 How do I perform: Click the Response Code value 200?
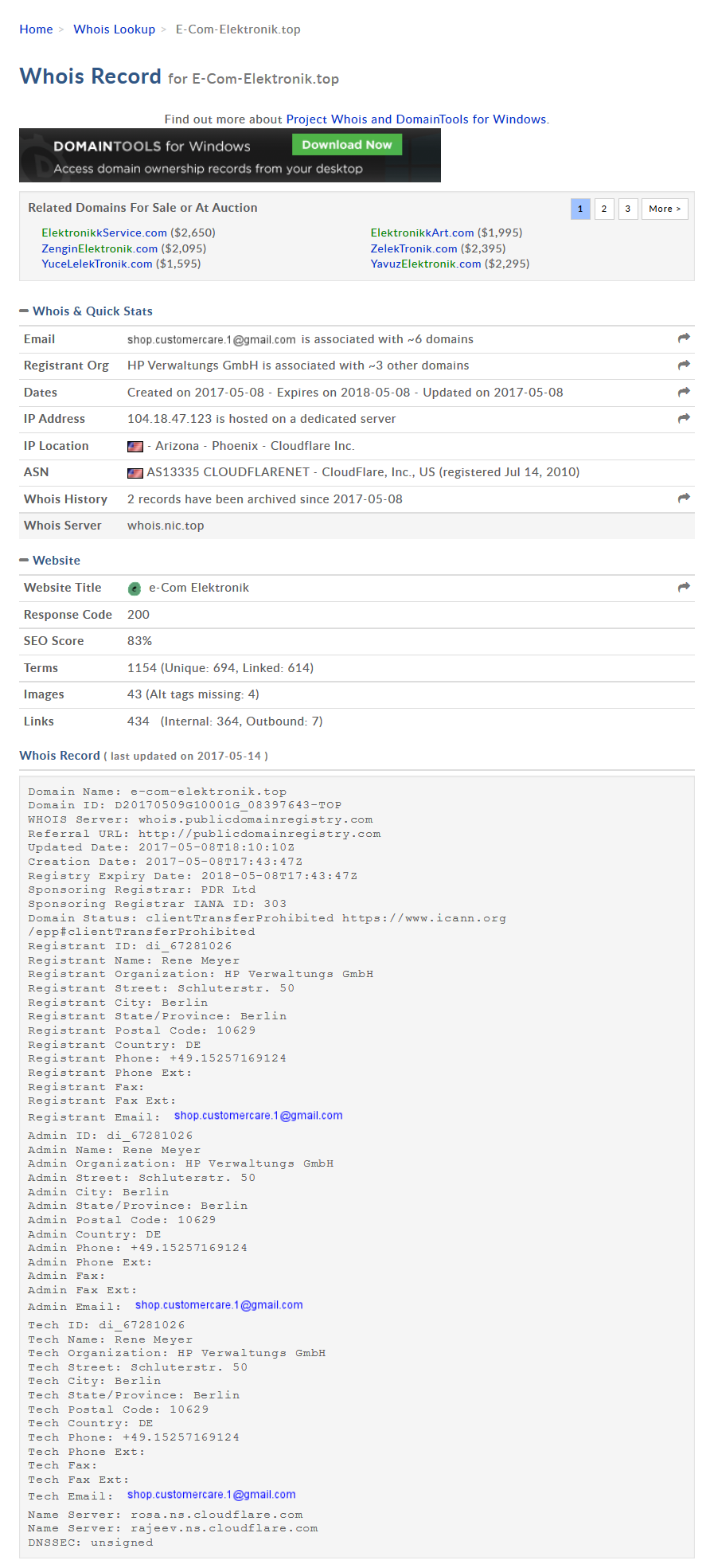tap(138, 615)
